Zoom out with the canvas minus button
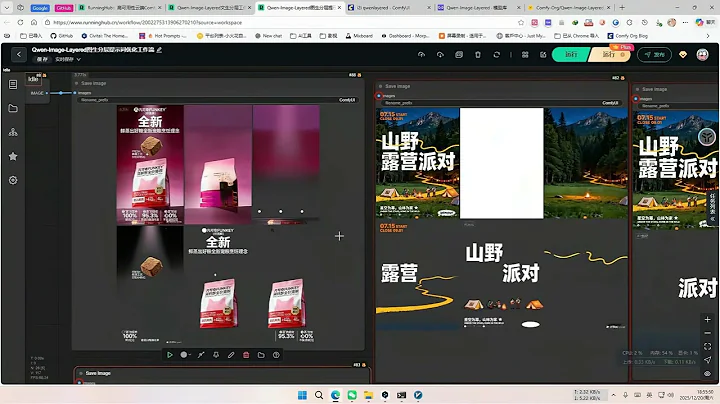 tap(707, 333)
